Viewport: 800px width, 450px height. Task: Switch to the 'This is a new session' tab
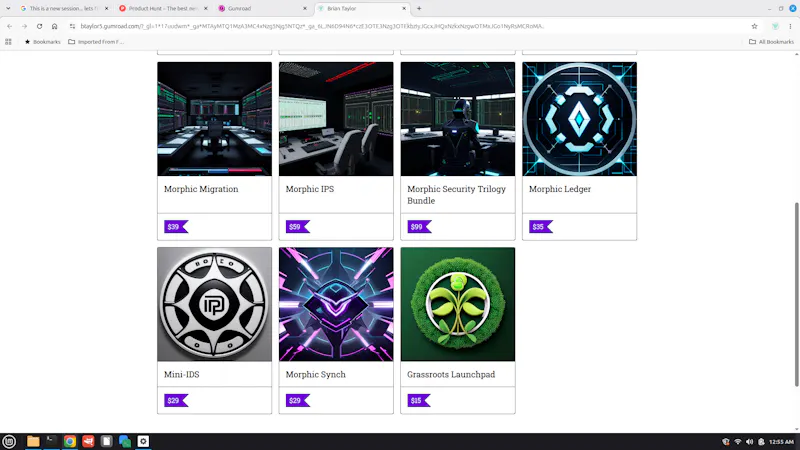tap(62, 8)
